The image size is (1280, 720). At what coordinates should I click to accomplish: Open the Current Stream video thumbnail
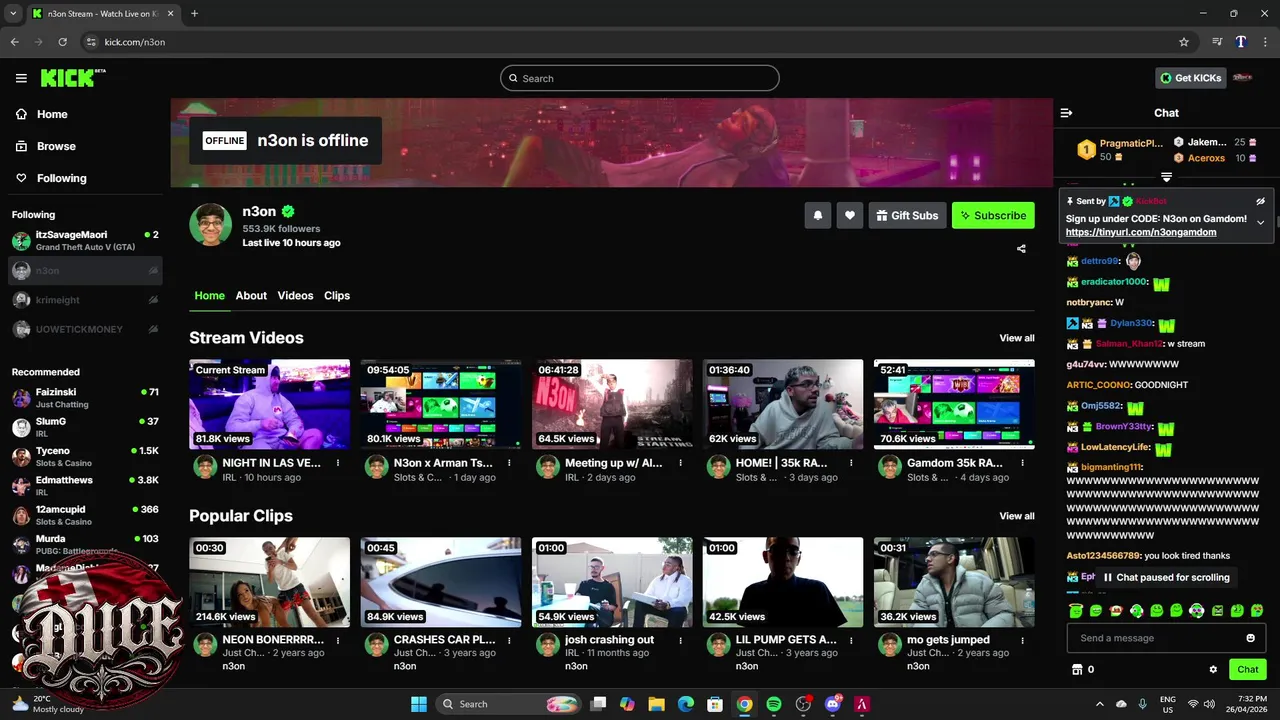point(270,404)
